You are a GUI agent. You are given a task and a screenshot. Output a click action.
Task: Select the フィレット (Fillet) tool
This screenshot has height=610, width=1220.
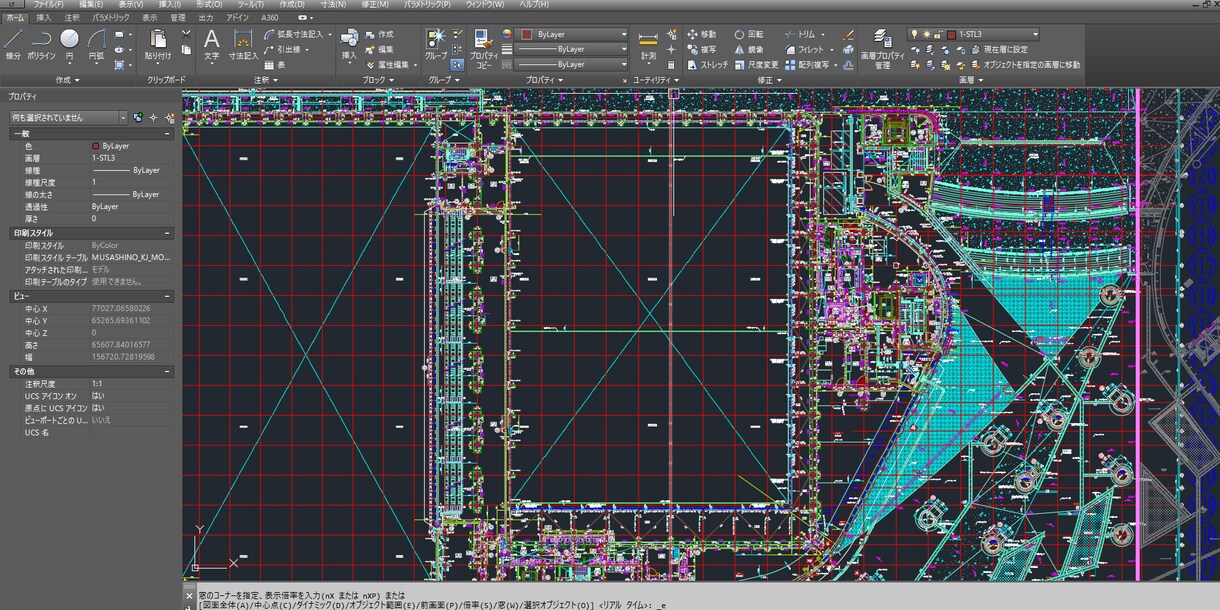pos(804,49)
